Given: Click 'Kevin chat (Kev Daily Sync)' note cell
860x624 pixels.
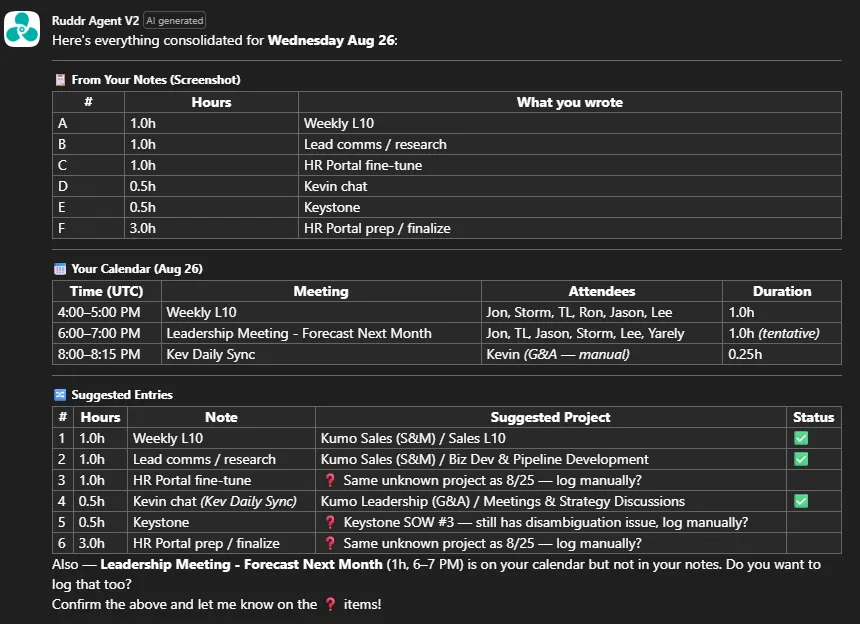Looking at the screenshot, I should (221, 501).
